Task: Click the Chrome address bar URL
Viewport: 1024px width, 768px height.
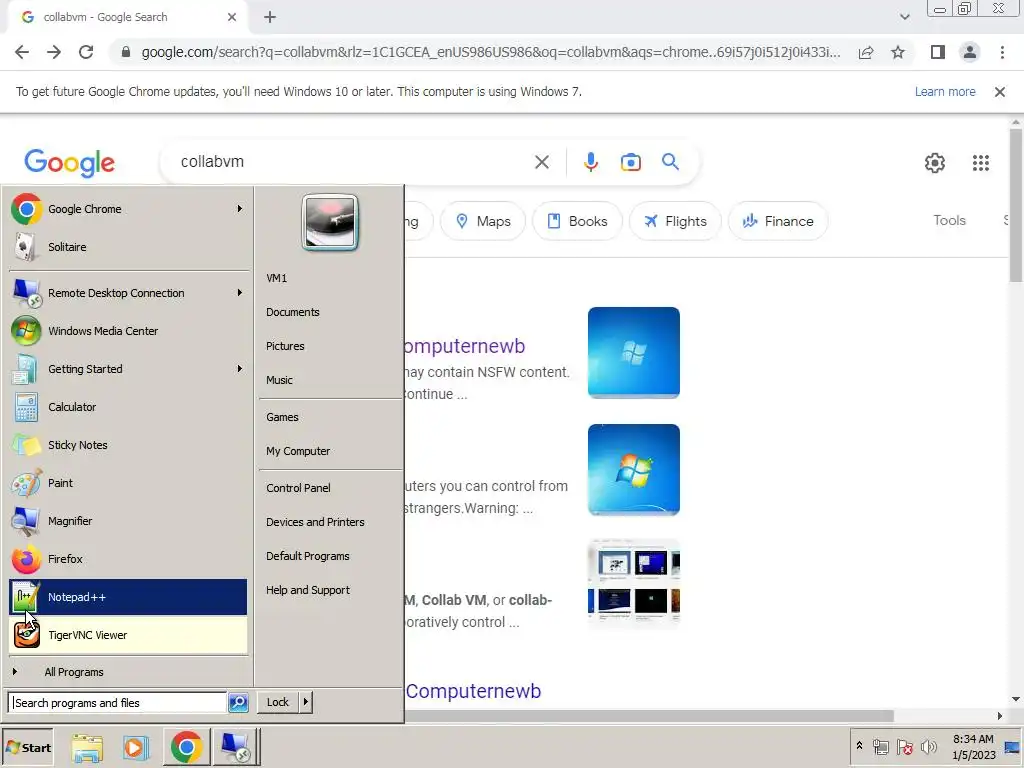Action: pyautogui.click(x=491, y=52)
